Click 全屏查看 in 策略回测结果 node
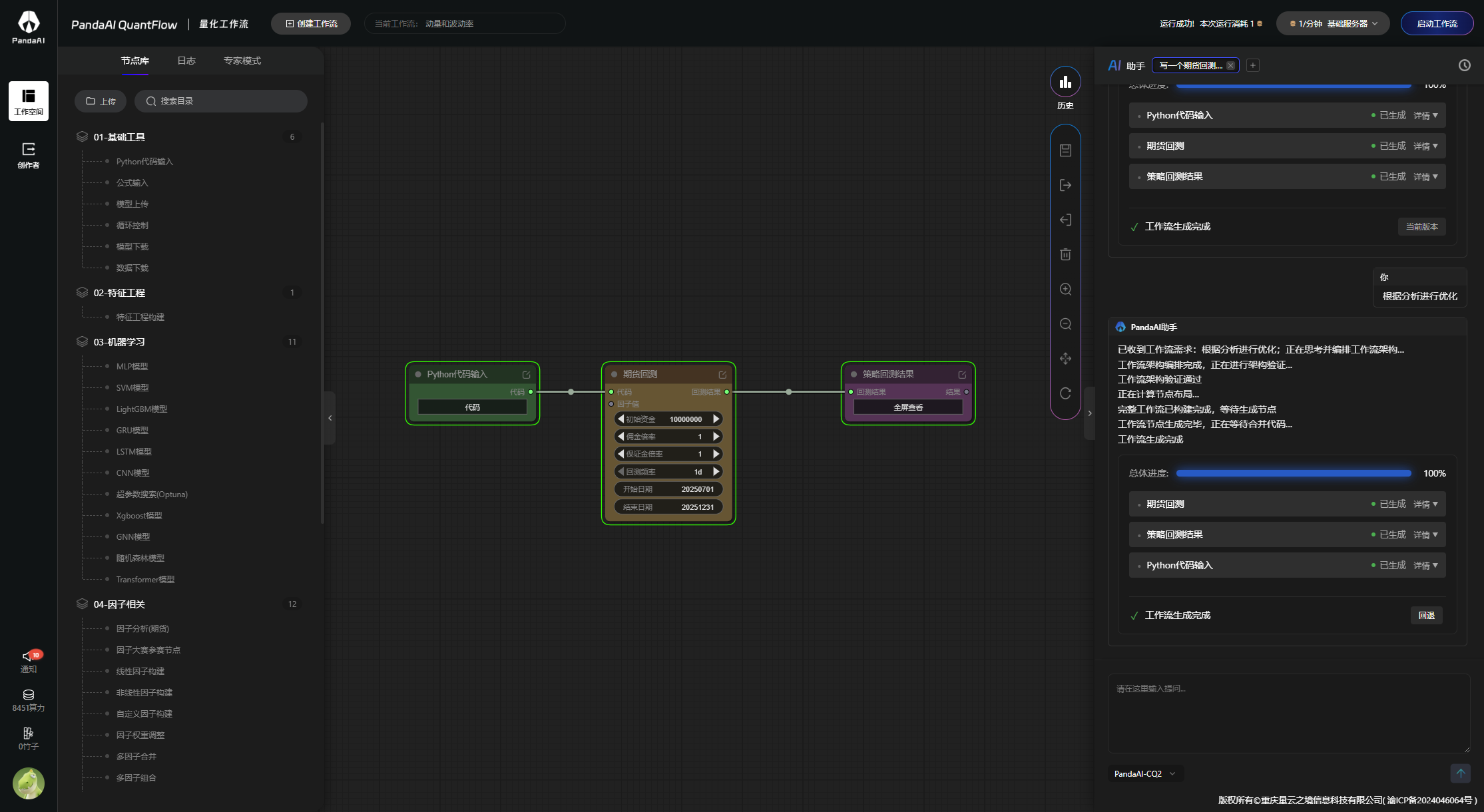Viewport: 1484px width, 812px height. pyautogui.click(x=908, y=407)
